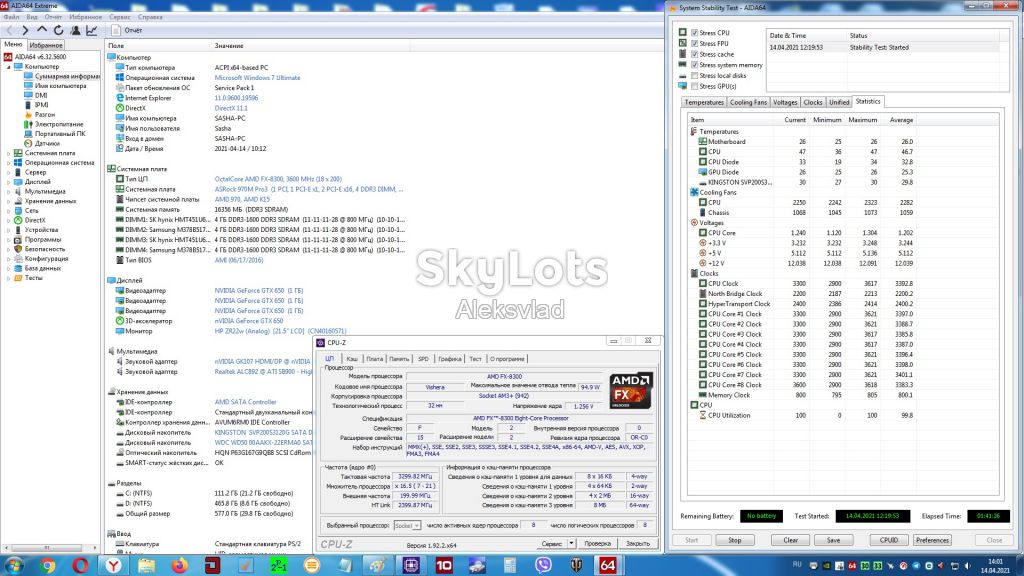Click the Проверка button in CPU-Z

[598, 543]
